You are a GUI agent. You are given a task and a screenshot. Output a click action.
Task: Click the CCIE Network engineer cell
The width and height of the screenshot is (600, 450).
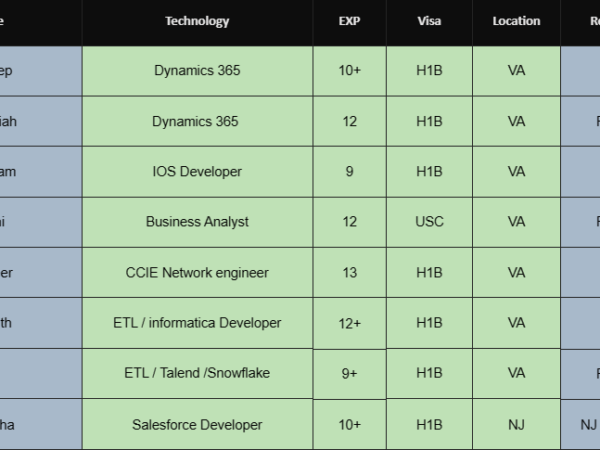[x=197, y=272]
